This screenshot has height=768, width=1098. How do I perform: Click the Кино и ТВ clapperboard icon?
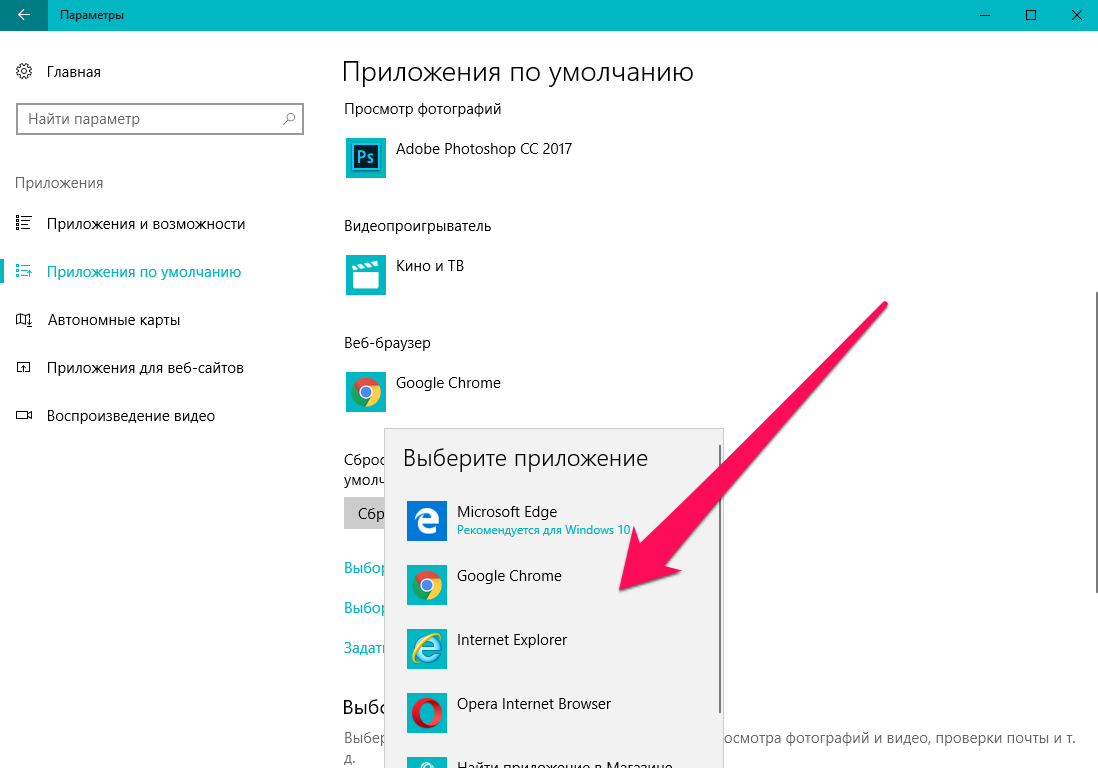(366, 274)
